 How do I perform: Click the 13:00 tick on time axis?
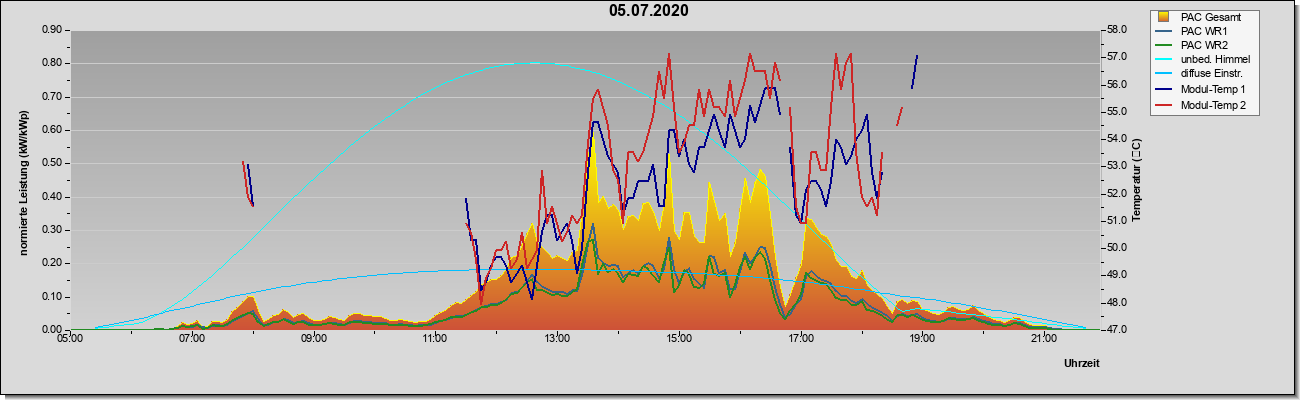pos(557,340)
